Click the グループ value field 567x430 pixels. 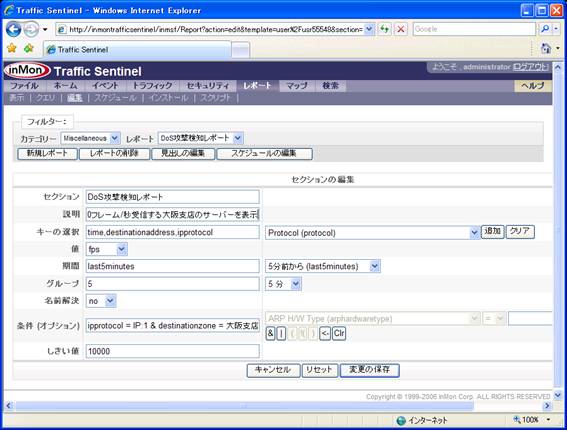tap(172, 284)
